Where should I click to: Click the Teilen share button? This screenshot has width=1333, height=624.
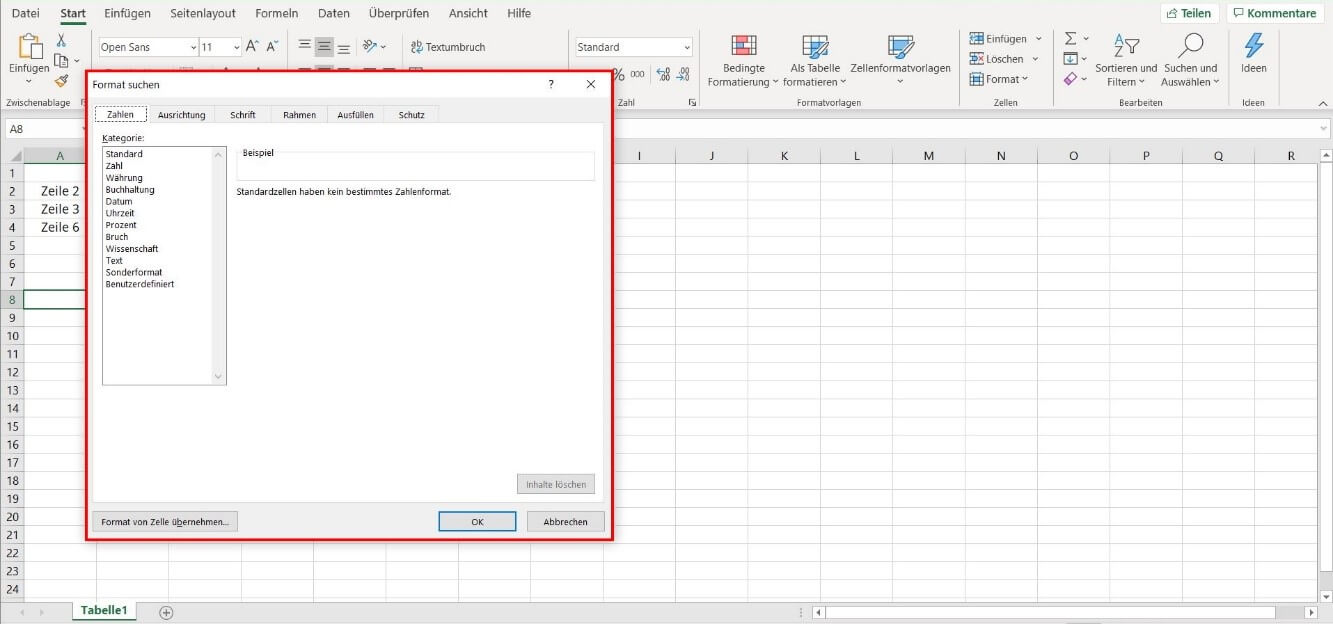click(x=1189, y=14)
